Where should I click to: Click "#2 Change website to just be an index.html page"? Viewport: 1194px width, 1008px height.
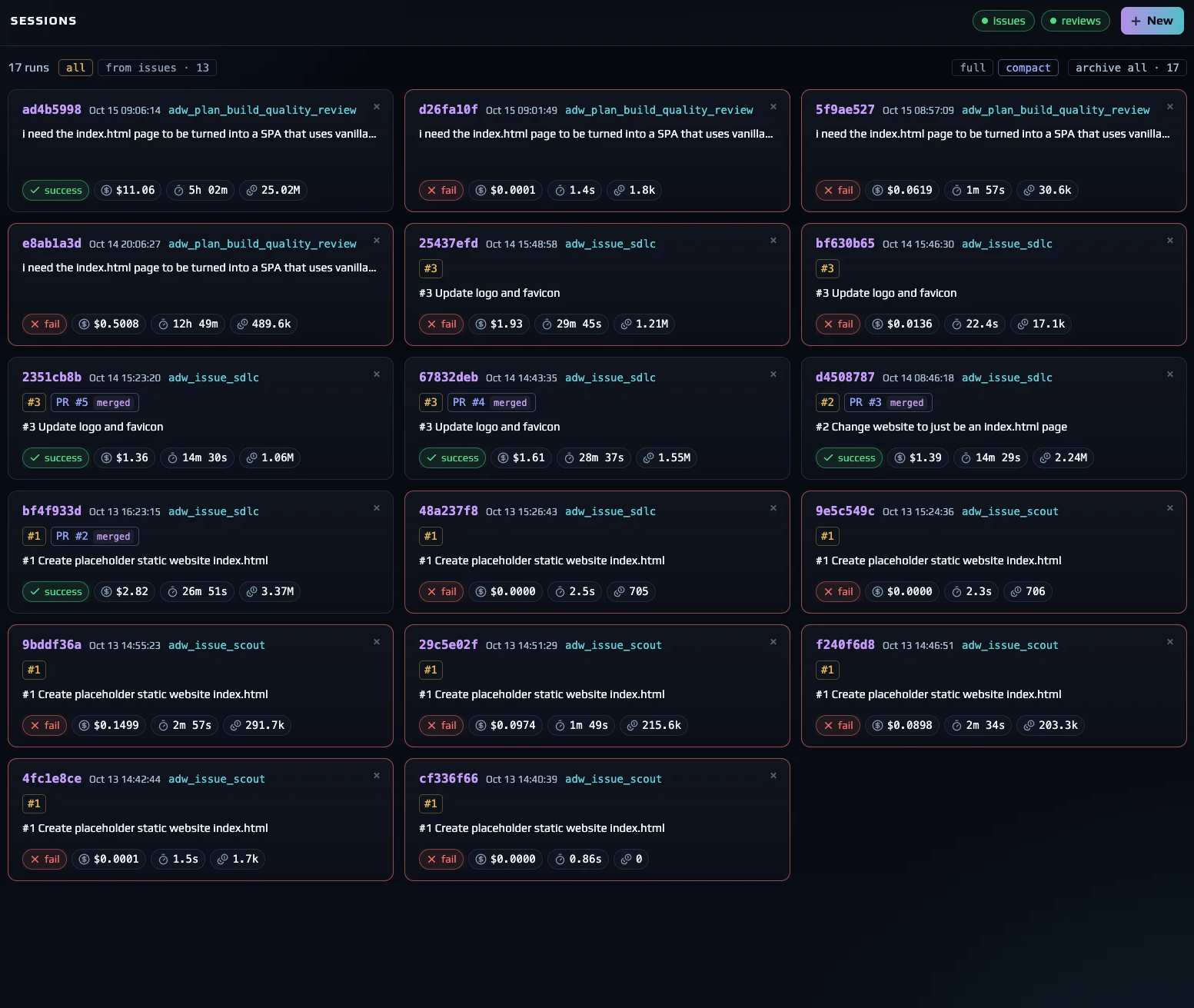941,427
